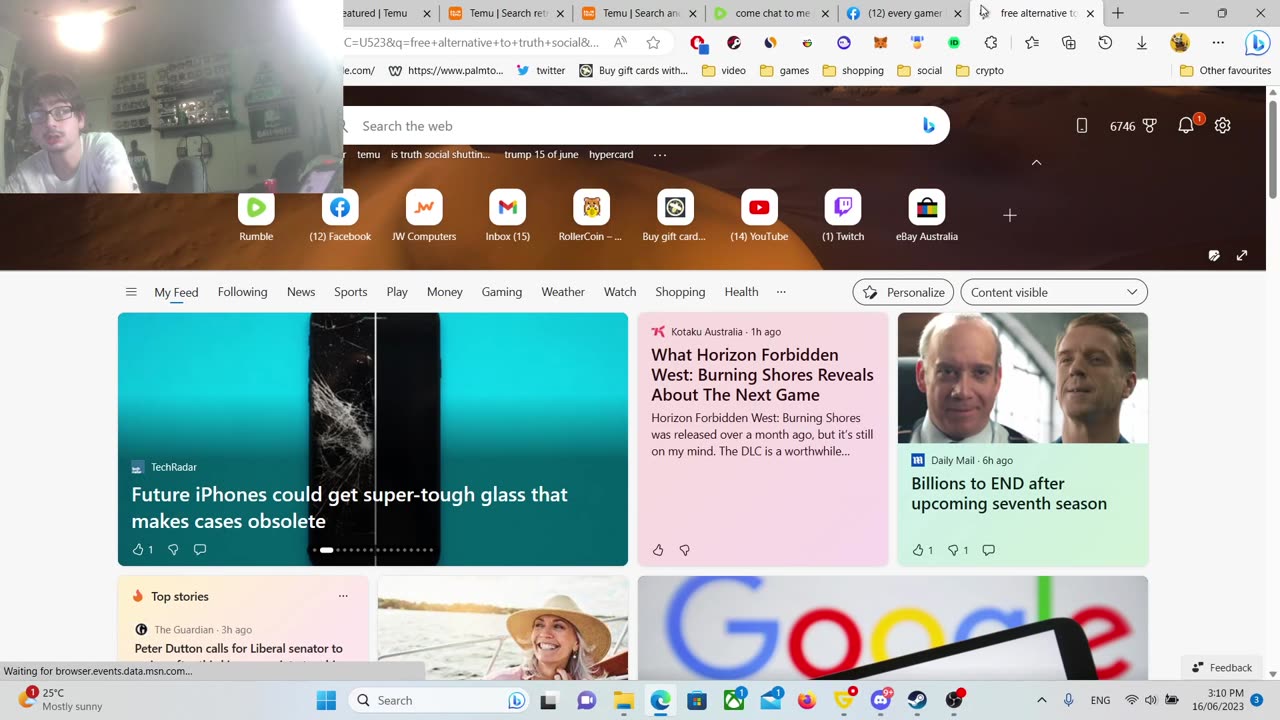Screen dimensions: 1280x720
Task: Click the mobile phone icon
Action: click(x=1081, y=125)
